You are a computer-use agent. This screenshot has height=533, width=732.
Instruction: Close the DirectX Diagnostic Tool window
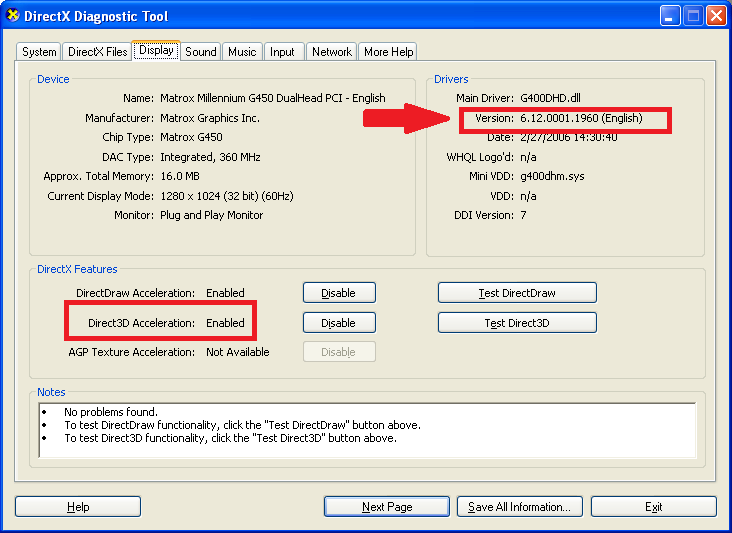click(716, 16)
